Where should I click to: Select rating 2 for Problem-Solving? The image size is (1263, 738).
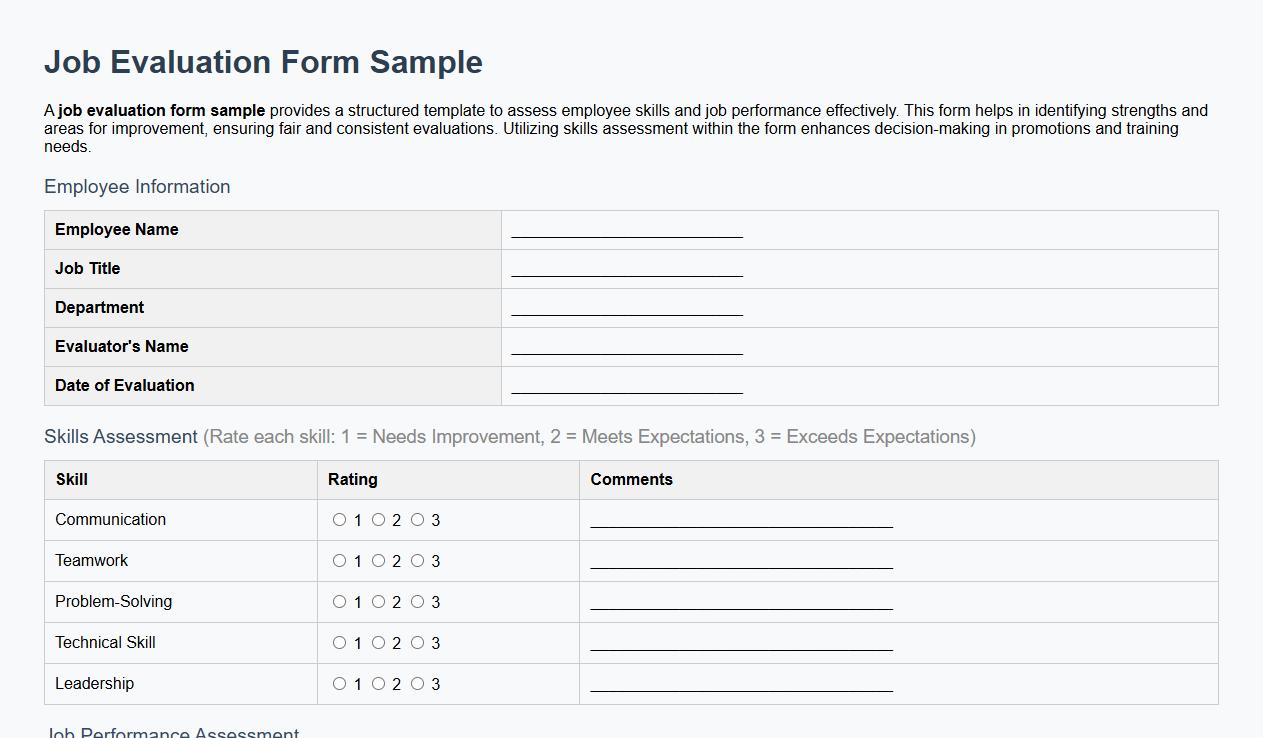[378, 601]
